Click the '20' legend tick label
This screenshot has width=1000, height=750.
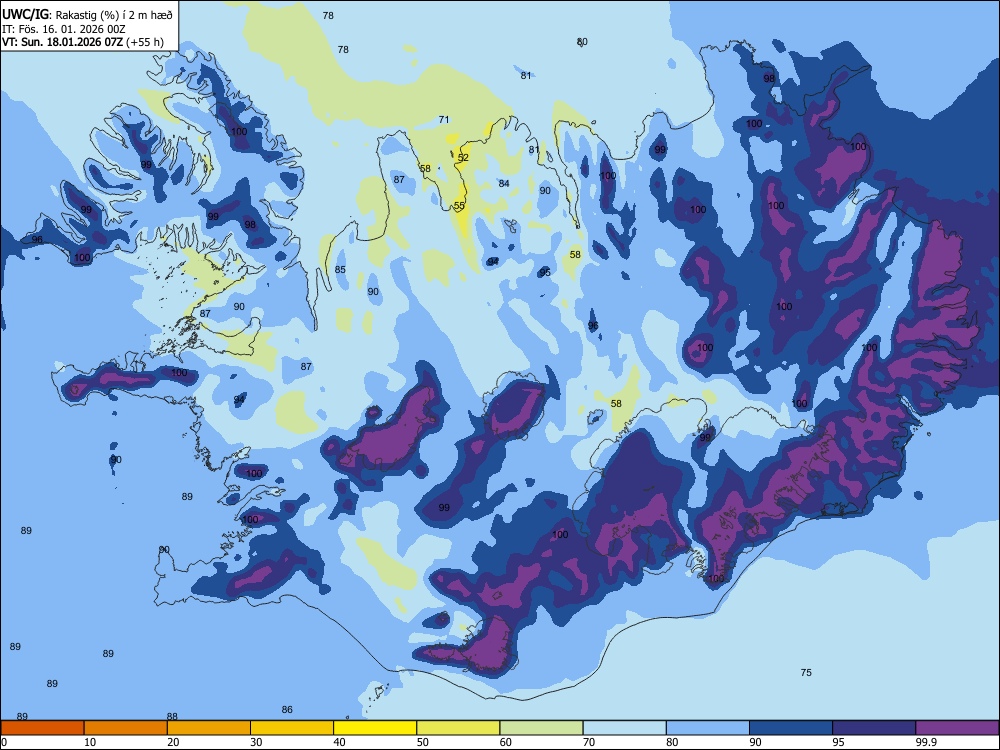click(x=173, y=742)
